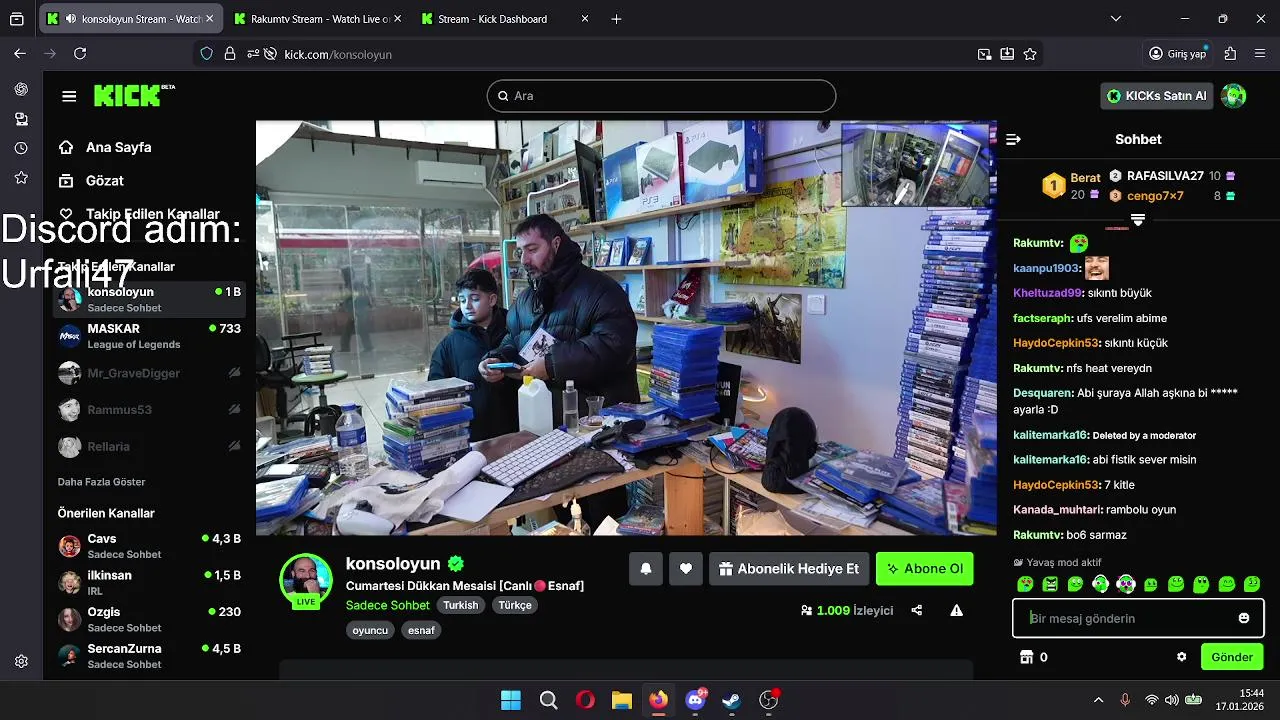Image resolution: width=1280 pixels, height=720 pixels.
Task: Open recommended channel ilkinsan
Action: [x=150, y=583]
